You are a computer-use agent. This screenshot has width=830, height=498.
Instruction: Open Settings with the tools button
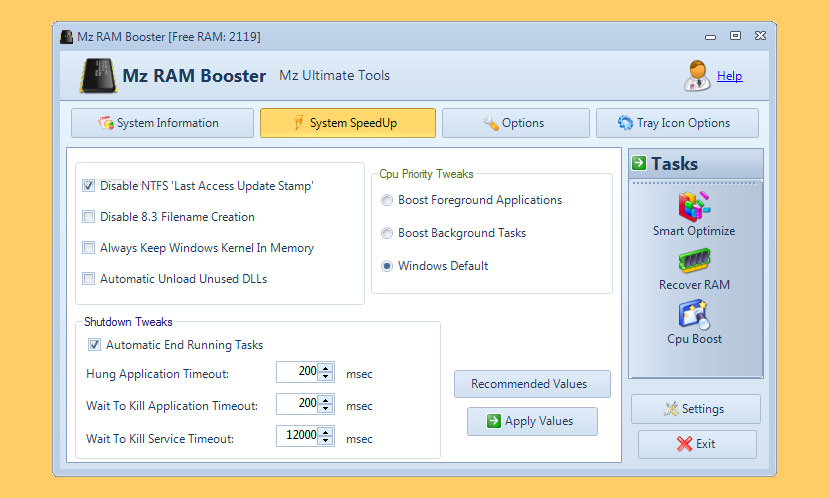coord(695,409)
